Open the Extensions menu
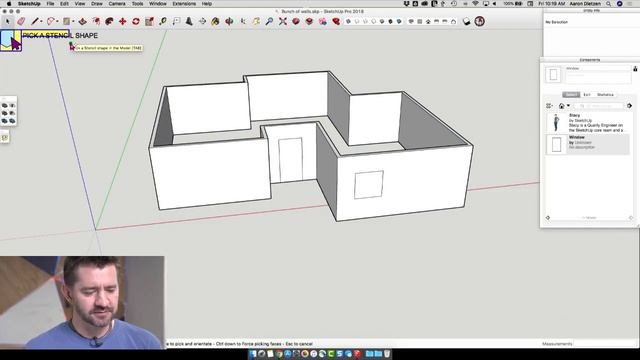640x360 pixels. 184,4
